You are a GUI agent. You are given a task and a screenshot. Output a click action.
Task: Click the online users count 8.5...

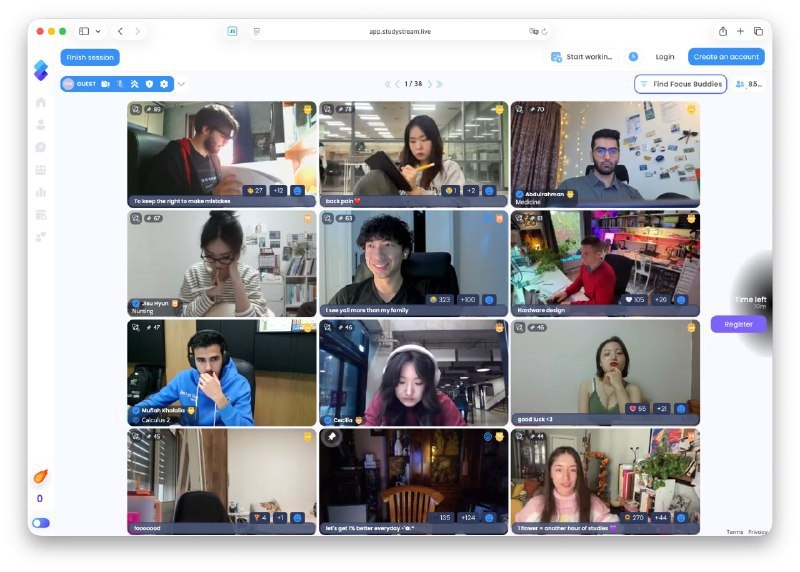(749, 84)
